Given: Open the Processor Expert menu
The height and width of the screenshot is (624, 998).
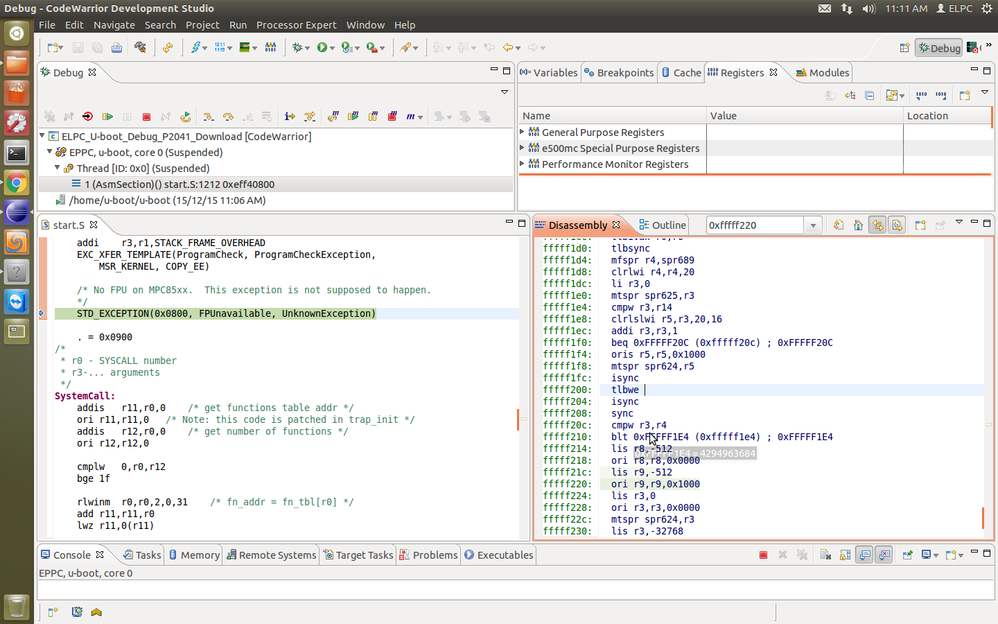Looking at the screenshot, I should click(x=297, y=25).
